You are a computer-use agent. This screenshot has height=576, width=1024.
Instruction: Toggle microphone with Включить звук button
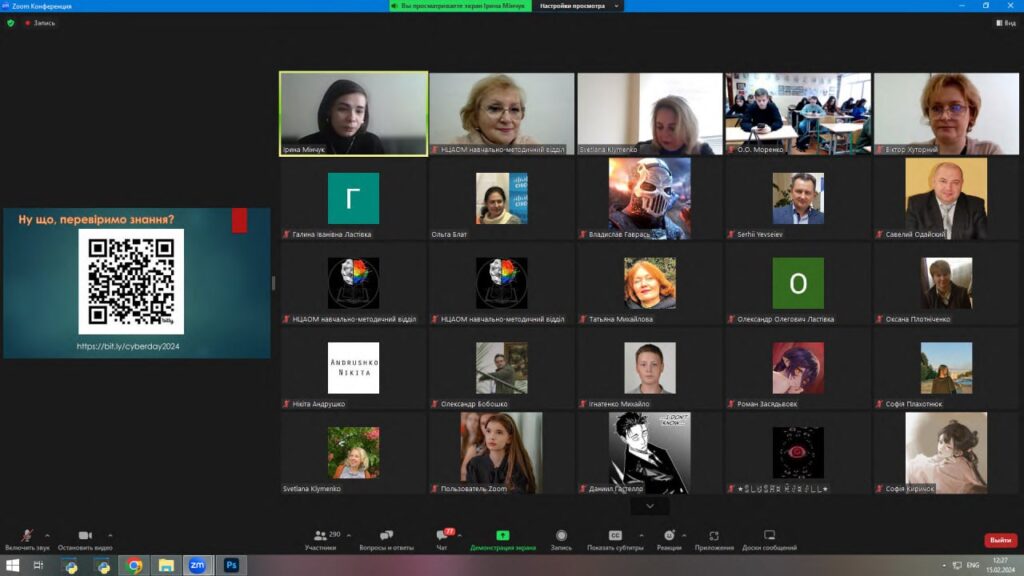[x=26, y=537]
